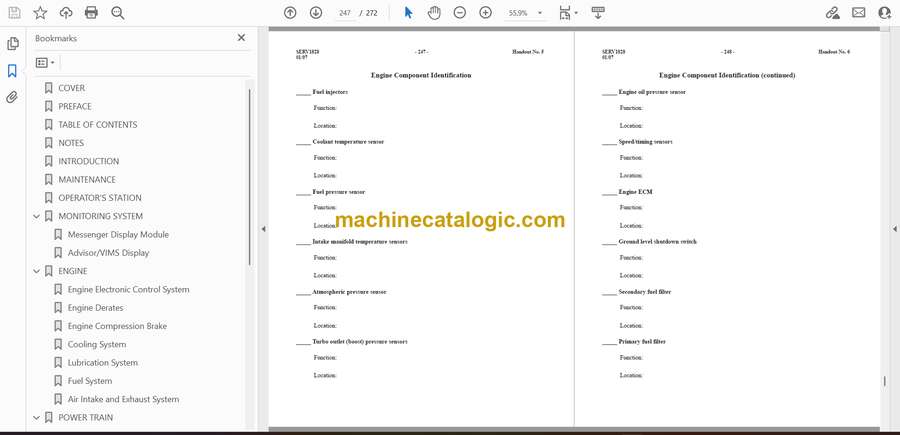This screenshot has width=900, height=435.
Task: Open the MAINTENANCE bookmark
Action: 87,180
